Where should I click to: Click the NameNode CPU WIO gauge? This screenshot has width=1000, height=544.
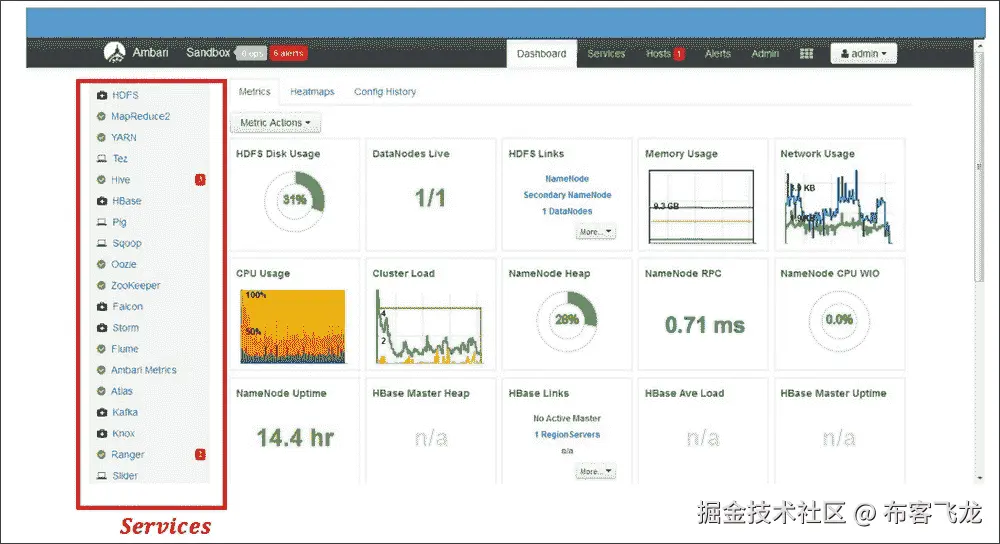point(839,320)
